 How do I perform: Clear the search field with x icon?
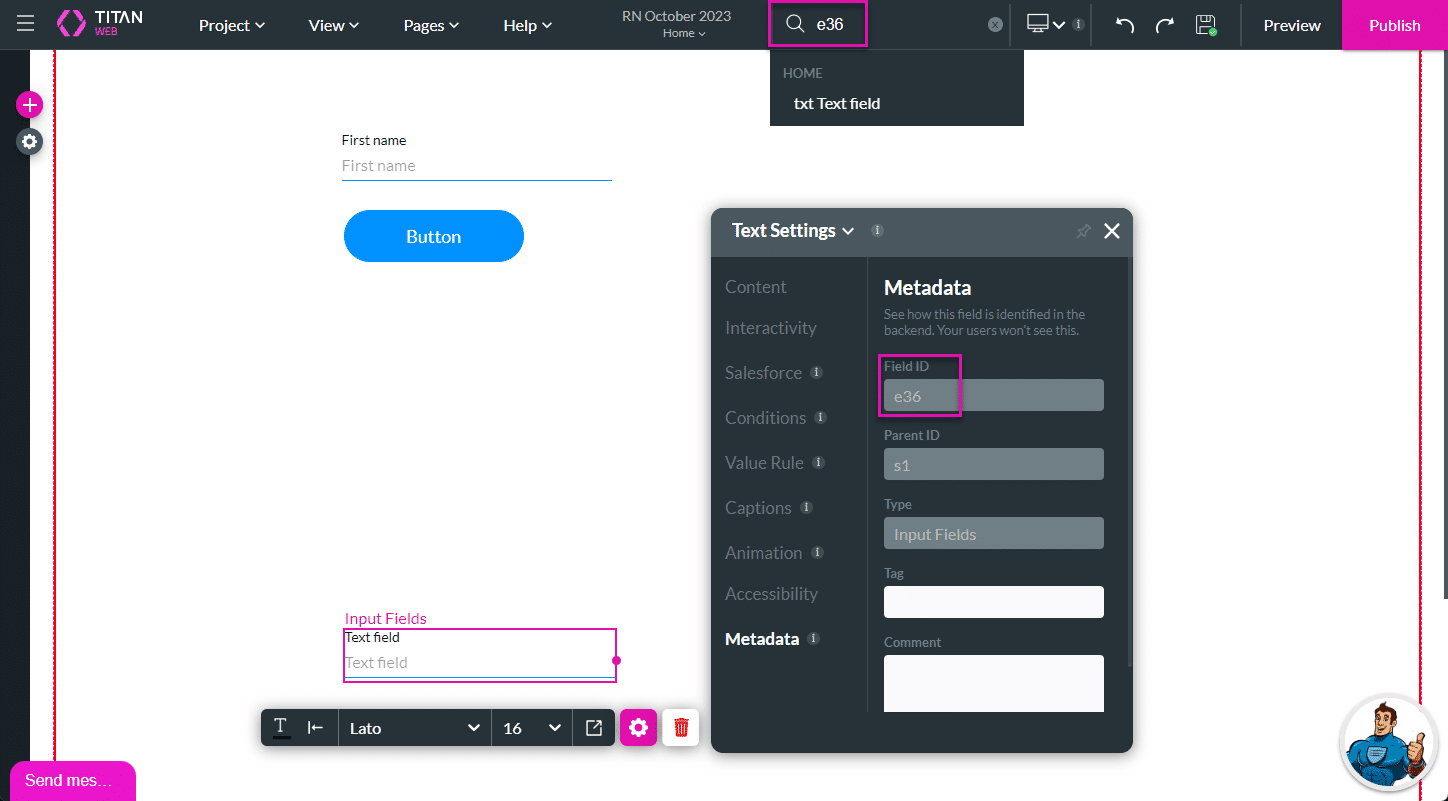(x=995, y=25)
